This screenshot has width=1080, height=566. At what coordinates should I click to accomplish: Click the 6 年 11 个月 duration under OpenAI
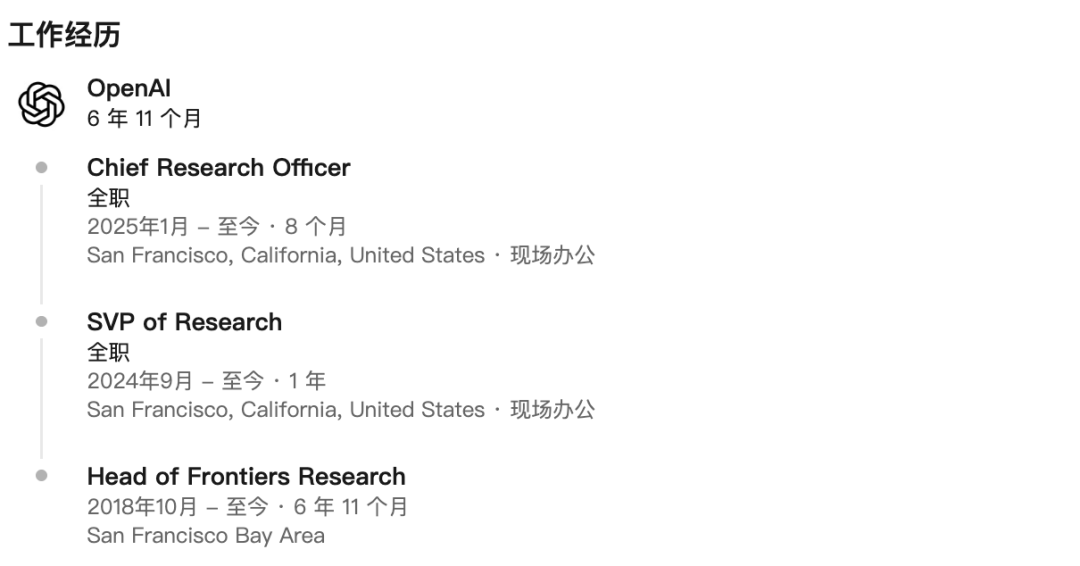point(144,118)
